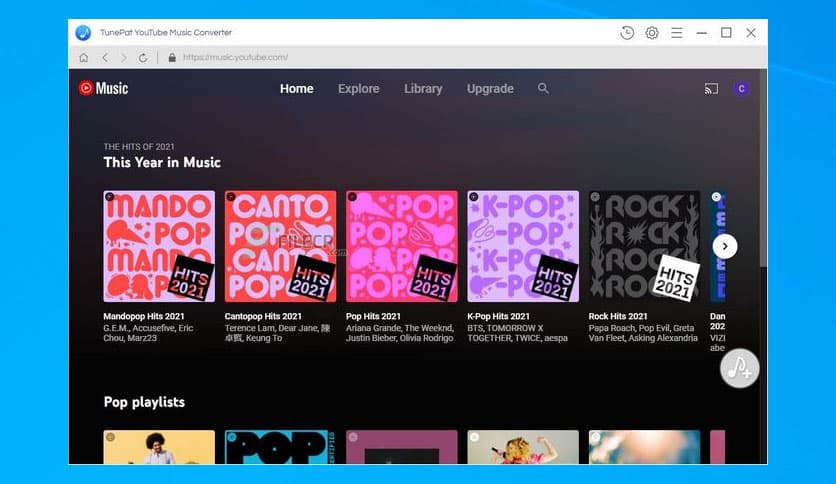Image resolution: width=836 pixels, height=484 pixels.
Task: Open the purple C account avatar
Action: 741,88
